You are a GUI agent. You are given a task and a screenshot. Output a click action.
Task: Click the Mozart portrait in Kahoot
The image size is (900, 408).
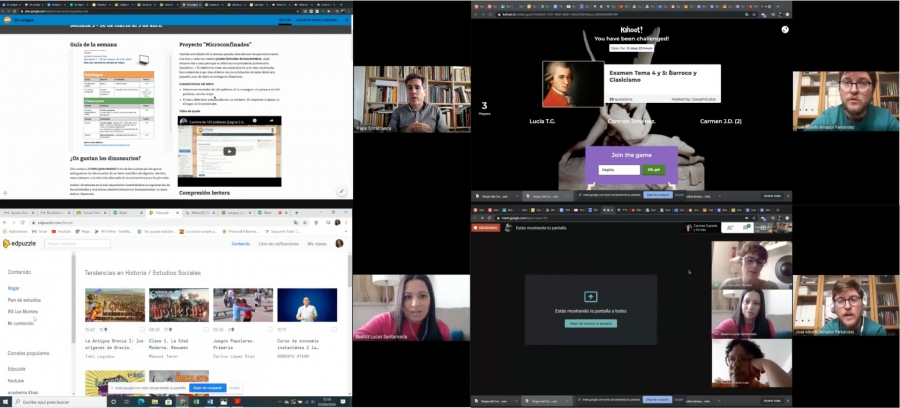573,84
